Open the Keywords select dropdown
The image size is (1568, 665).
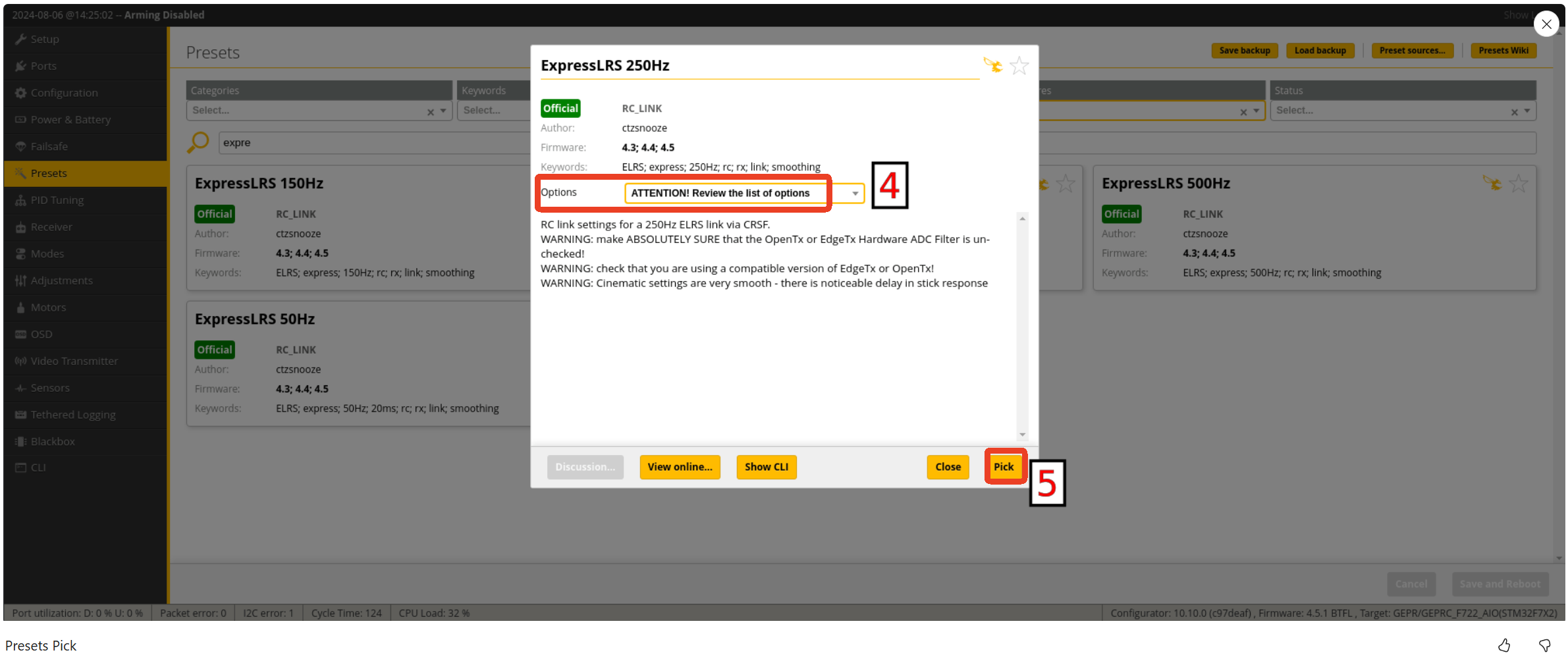pos(495,111)
